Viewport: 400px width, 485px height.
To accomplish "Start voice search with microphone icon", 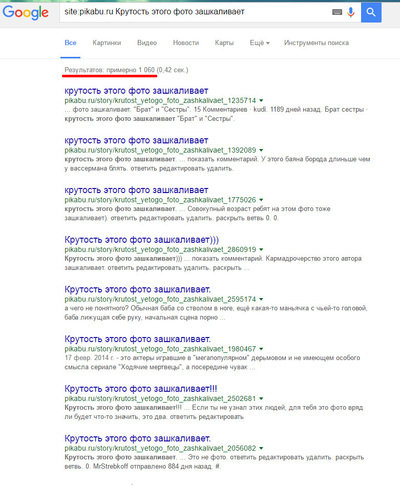I will [351, 12].
